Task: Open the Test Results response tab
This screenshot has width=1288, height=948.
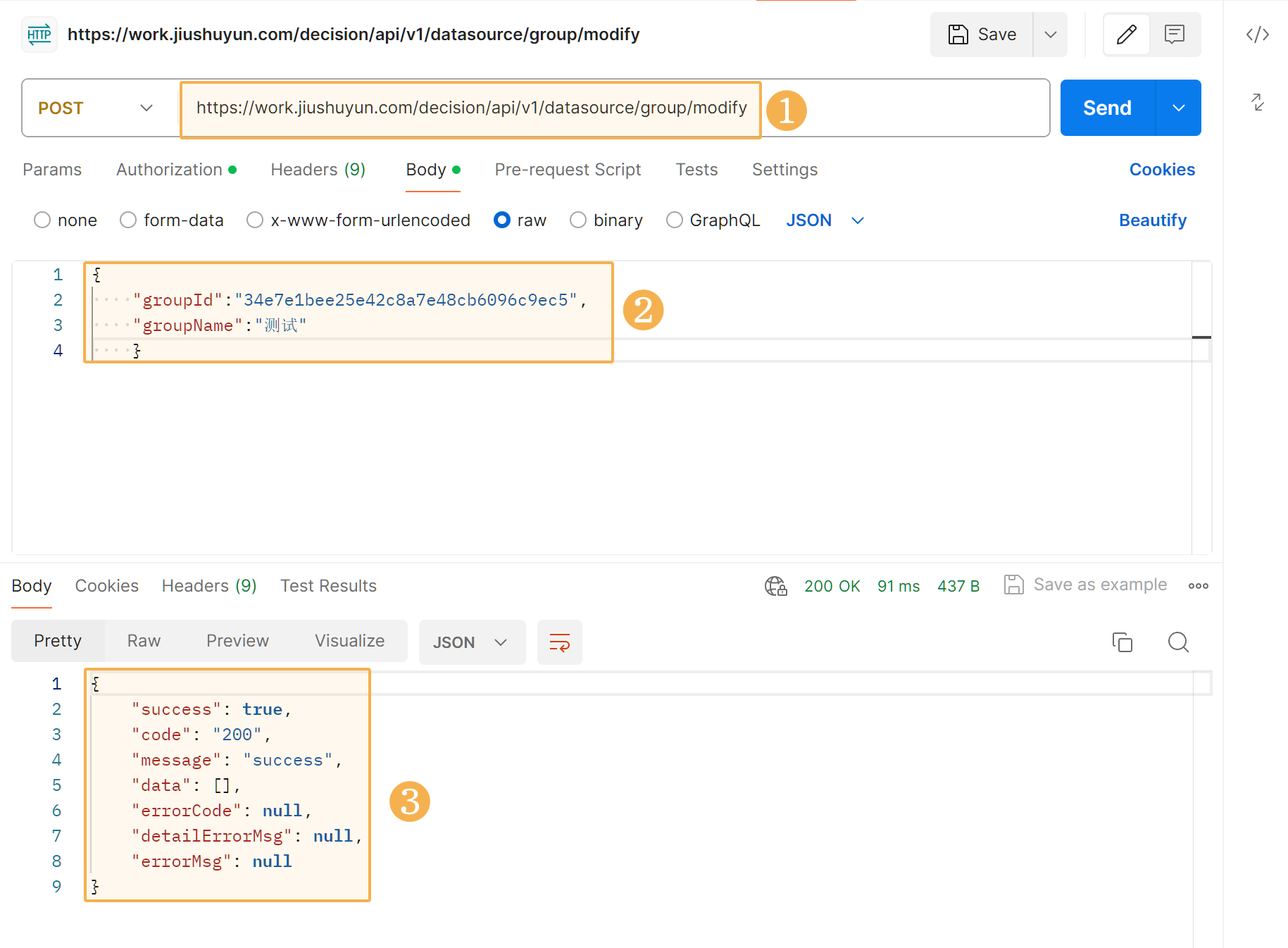Action: (328, 586)
